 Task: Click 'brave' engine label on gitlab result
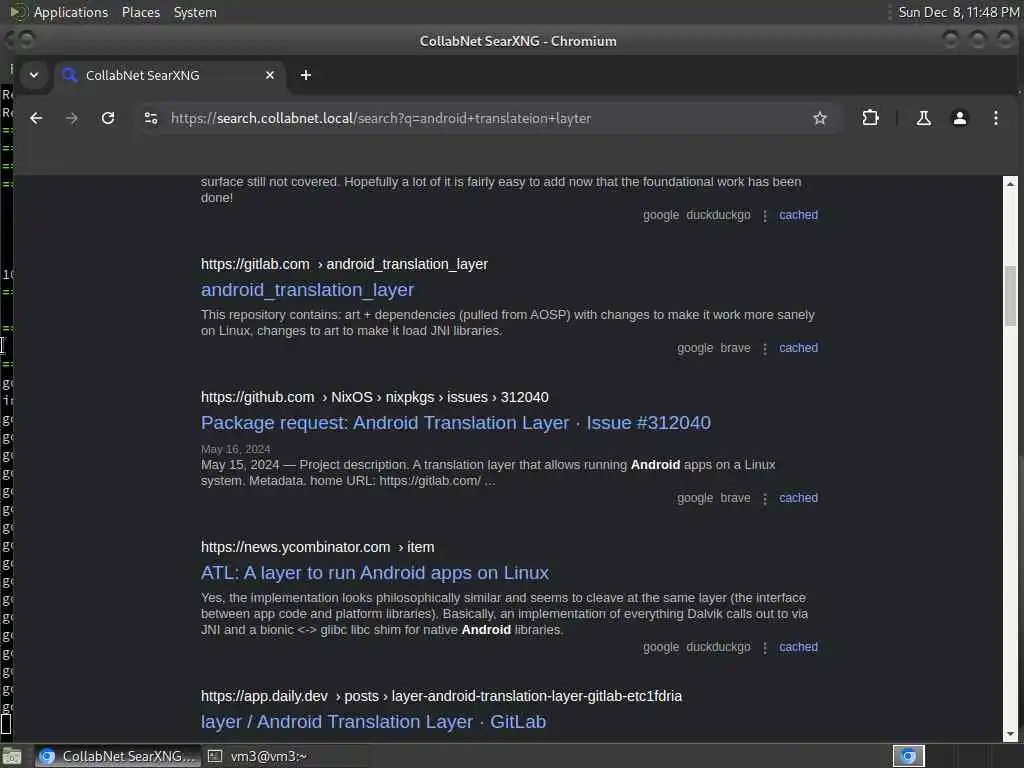click(x=735, y=348)
